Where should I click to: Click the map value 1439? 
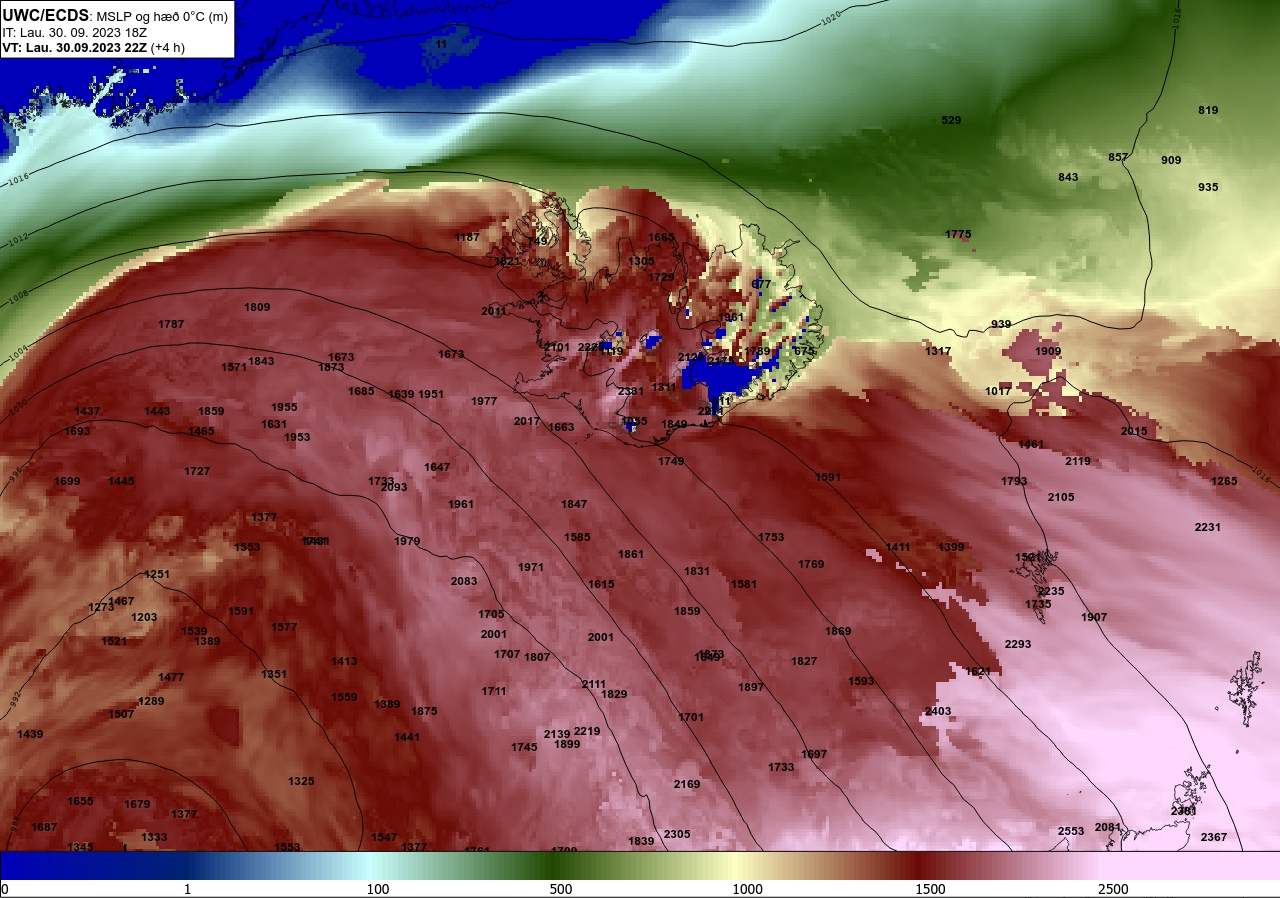tap(30, 734)
